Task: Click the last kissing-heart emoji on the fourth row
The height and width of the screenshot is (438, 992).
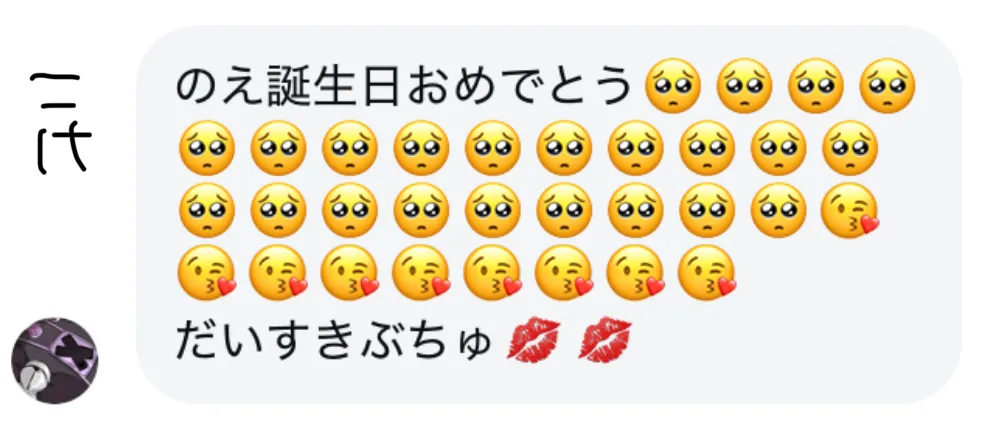Action: [707, 272]
